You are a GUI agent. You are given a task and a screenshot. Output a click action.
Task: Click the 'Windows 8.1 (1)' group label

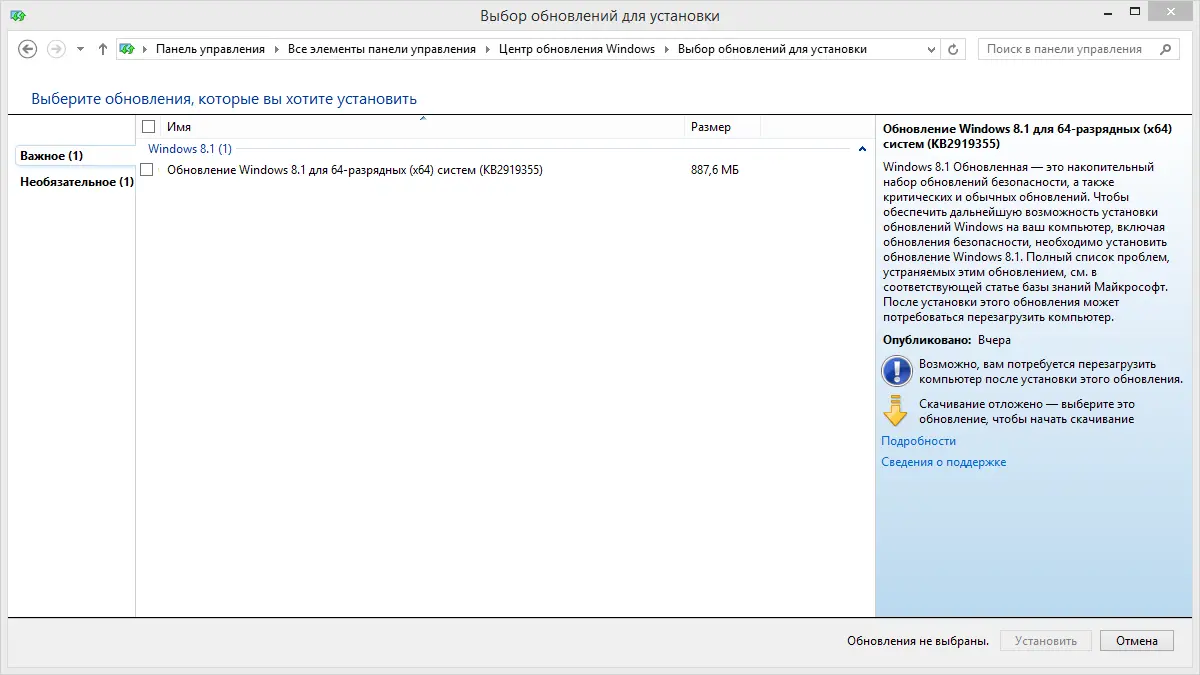pos(190,149)
